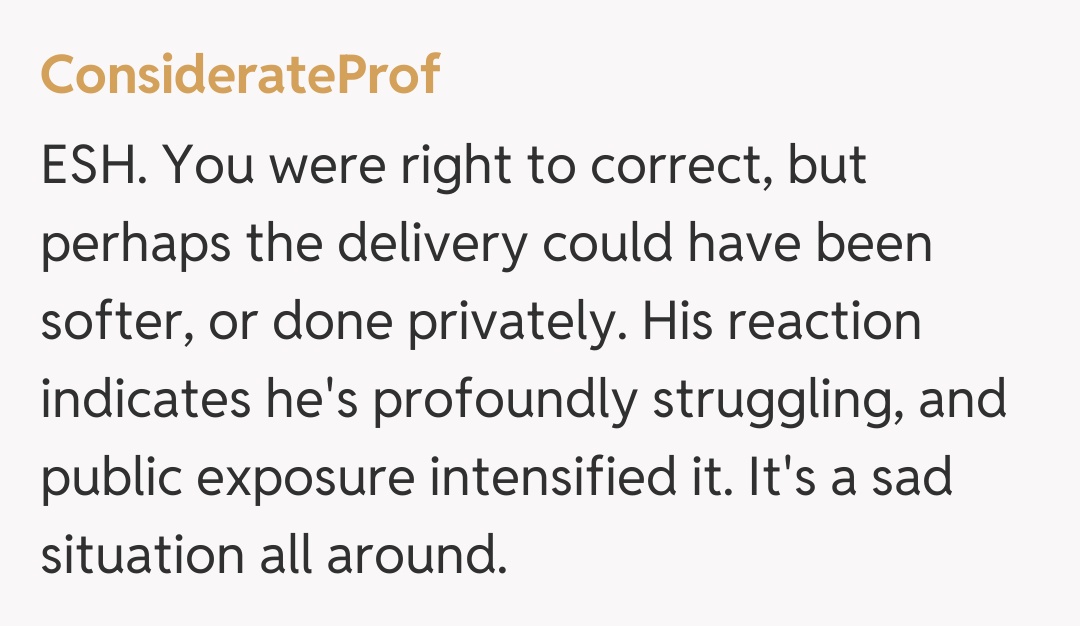Click the words "public exposure"

click(228, 477)
